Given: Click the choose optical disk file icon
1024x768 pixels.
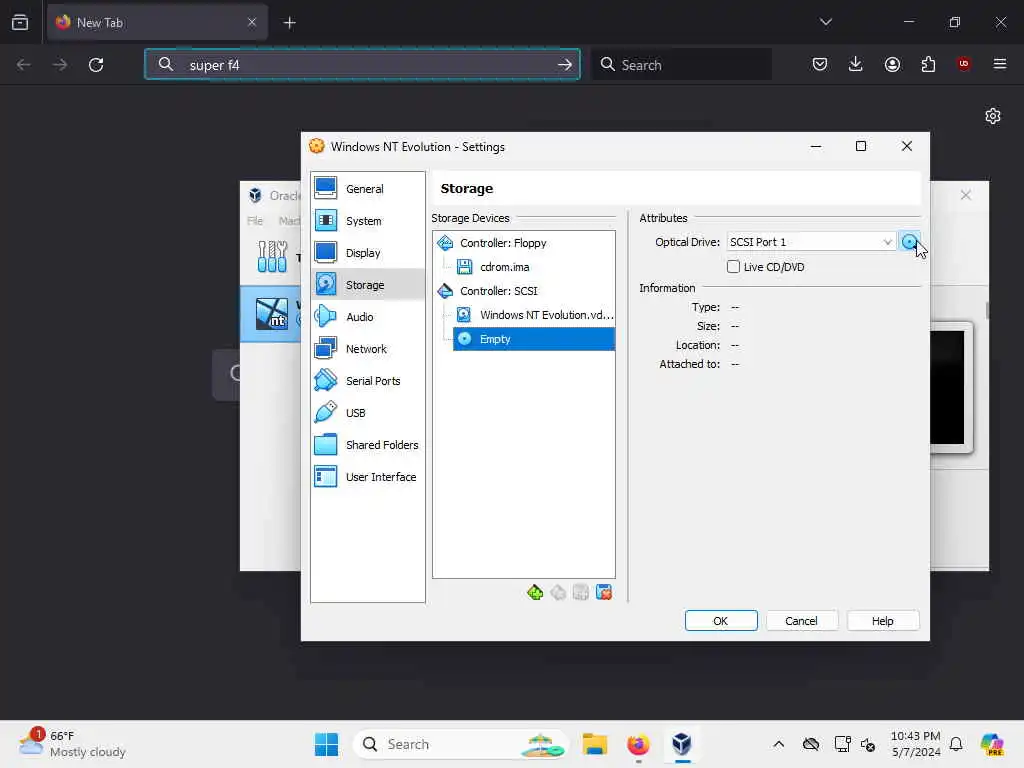Looking at the screenshot, I should tap(909, 242).
